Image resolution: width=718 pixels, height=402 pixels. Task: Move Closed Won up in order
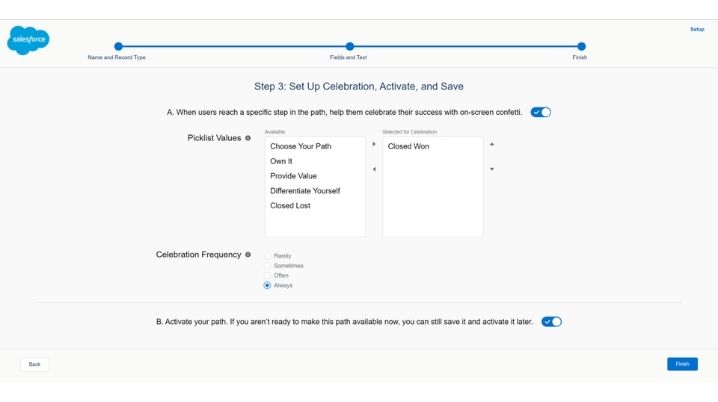coord(492,145)
